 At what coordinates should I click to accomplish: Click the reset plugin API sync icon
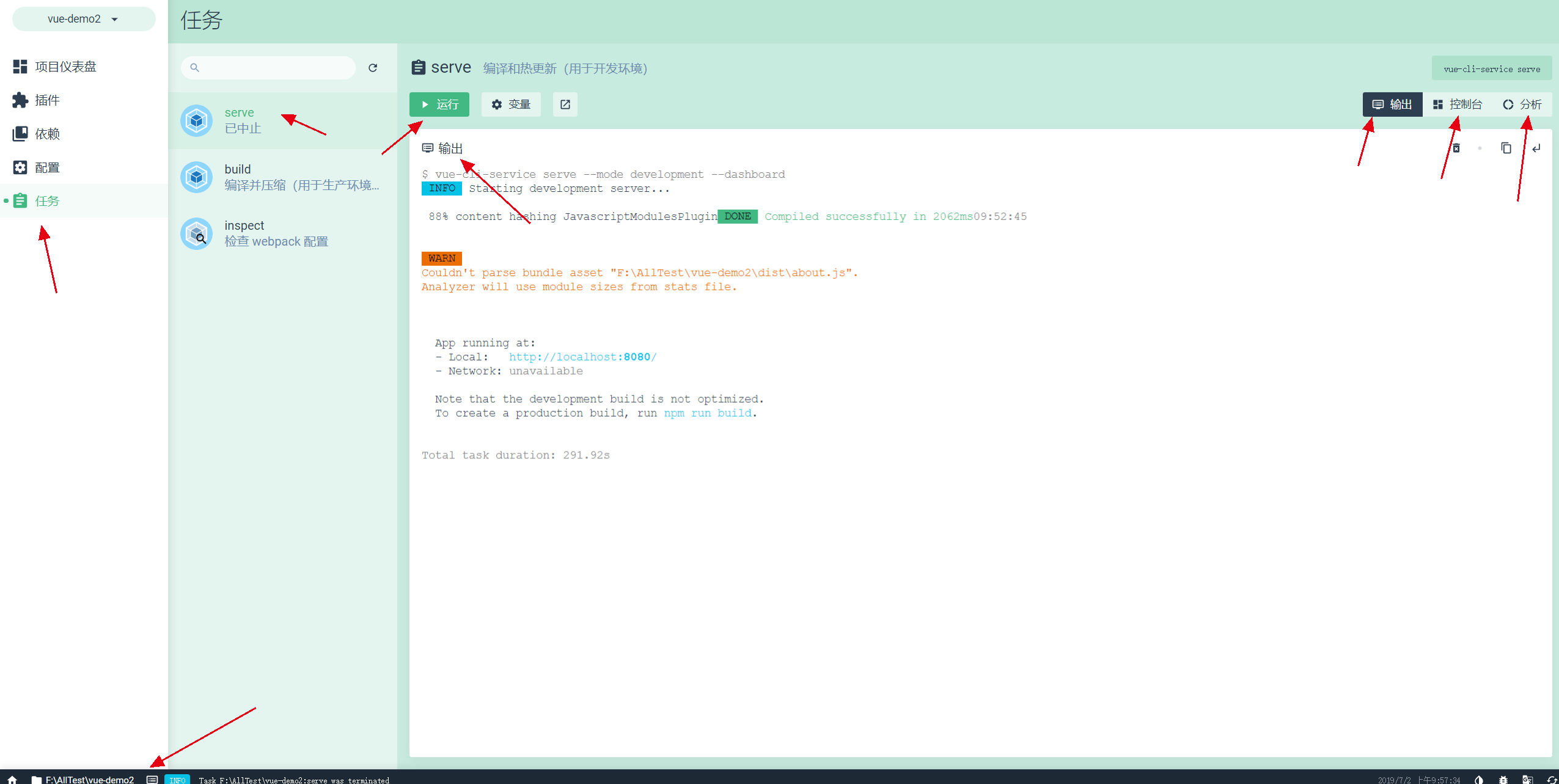coord(1551,779)
